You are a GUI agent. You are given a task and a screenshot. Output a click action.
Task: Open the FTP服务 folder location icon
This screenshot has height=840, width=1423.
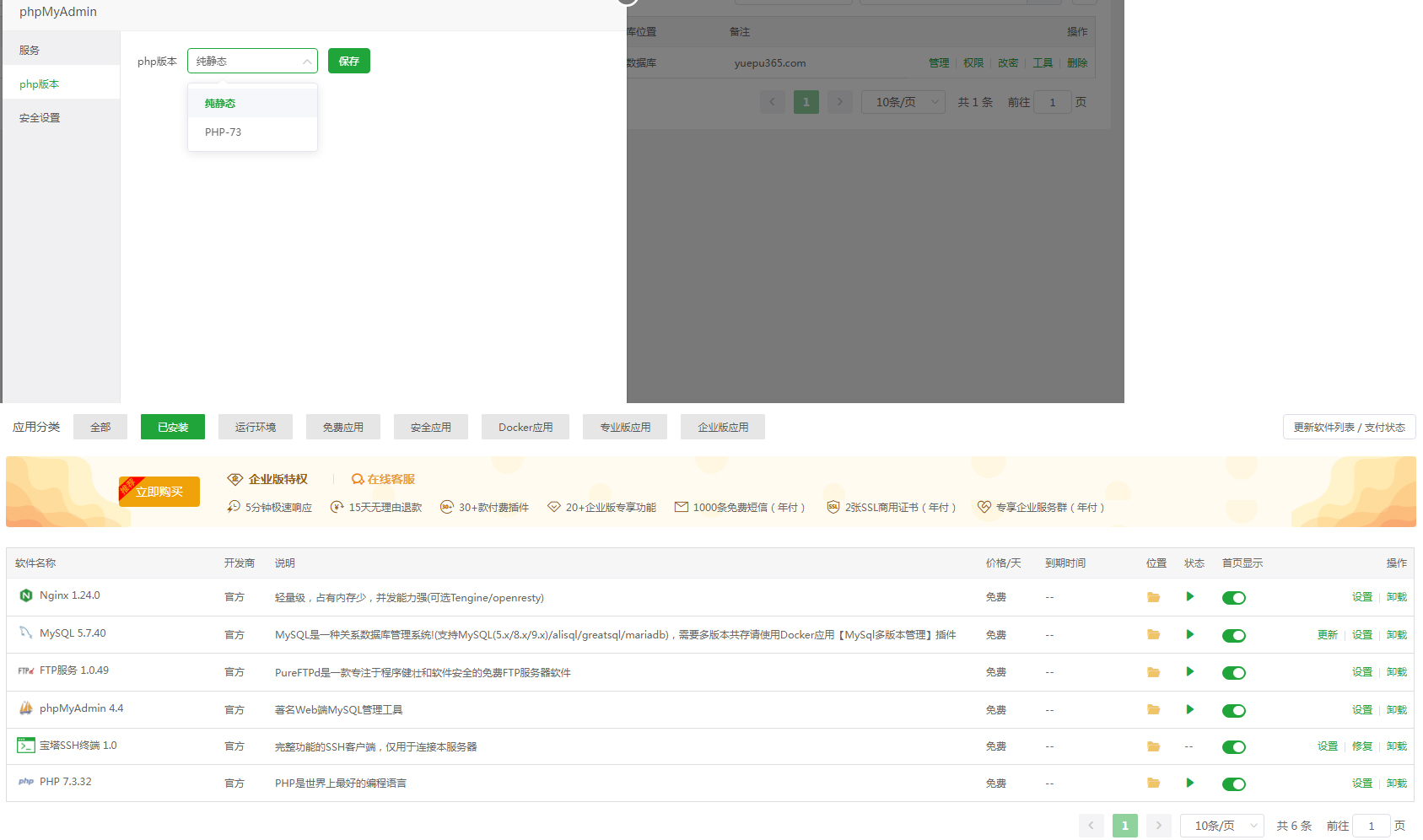click(1153, 672)
